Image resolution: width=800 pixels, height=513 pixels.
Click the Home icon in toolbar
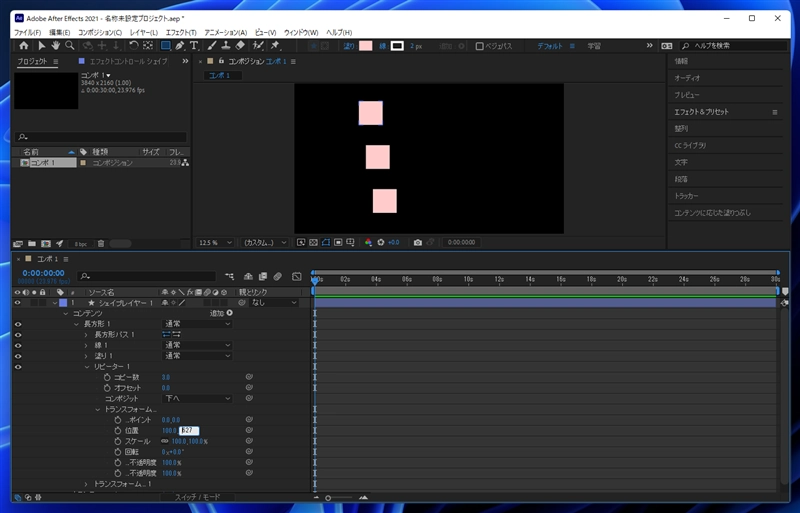(23, 46)
